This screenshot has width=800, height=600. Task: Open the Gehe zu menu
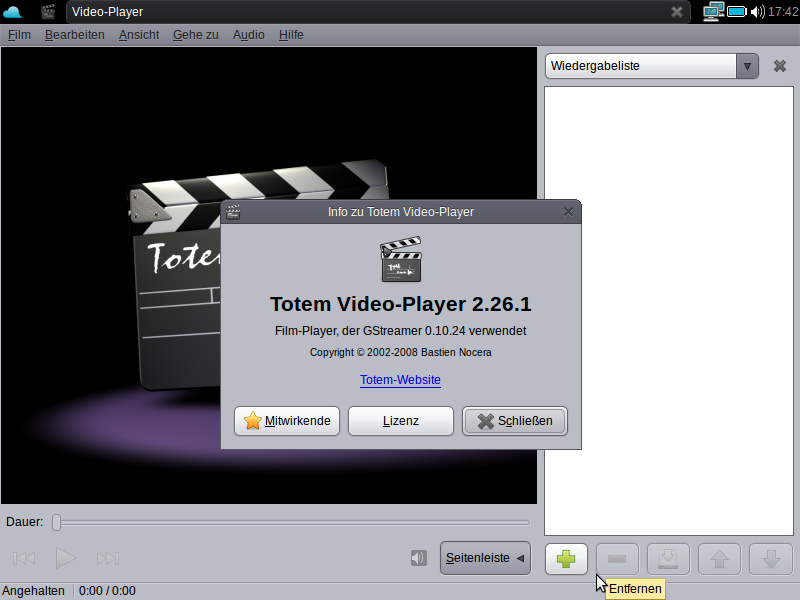[x=194, y=34]
